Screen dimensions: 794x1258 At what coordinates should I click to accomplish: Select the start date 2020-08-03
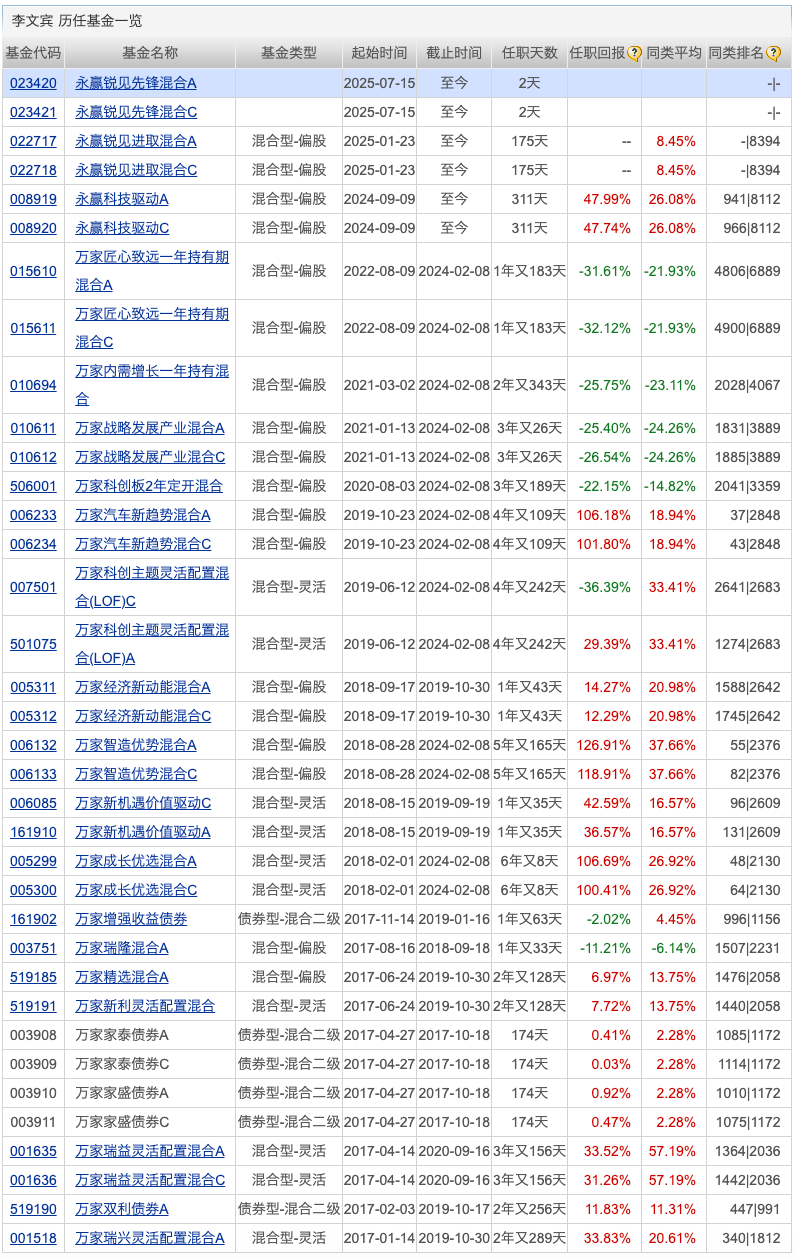point(379,486)
